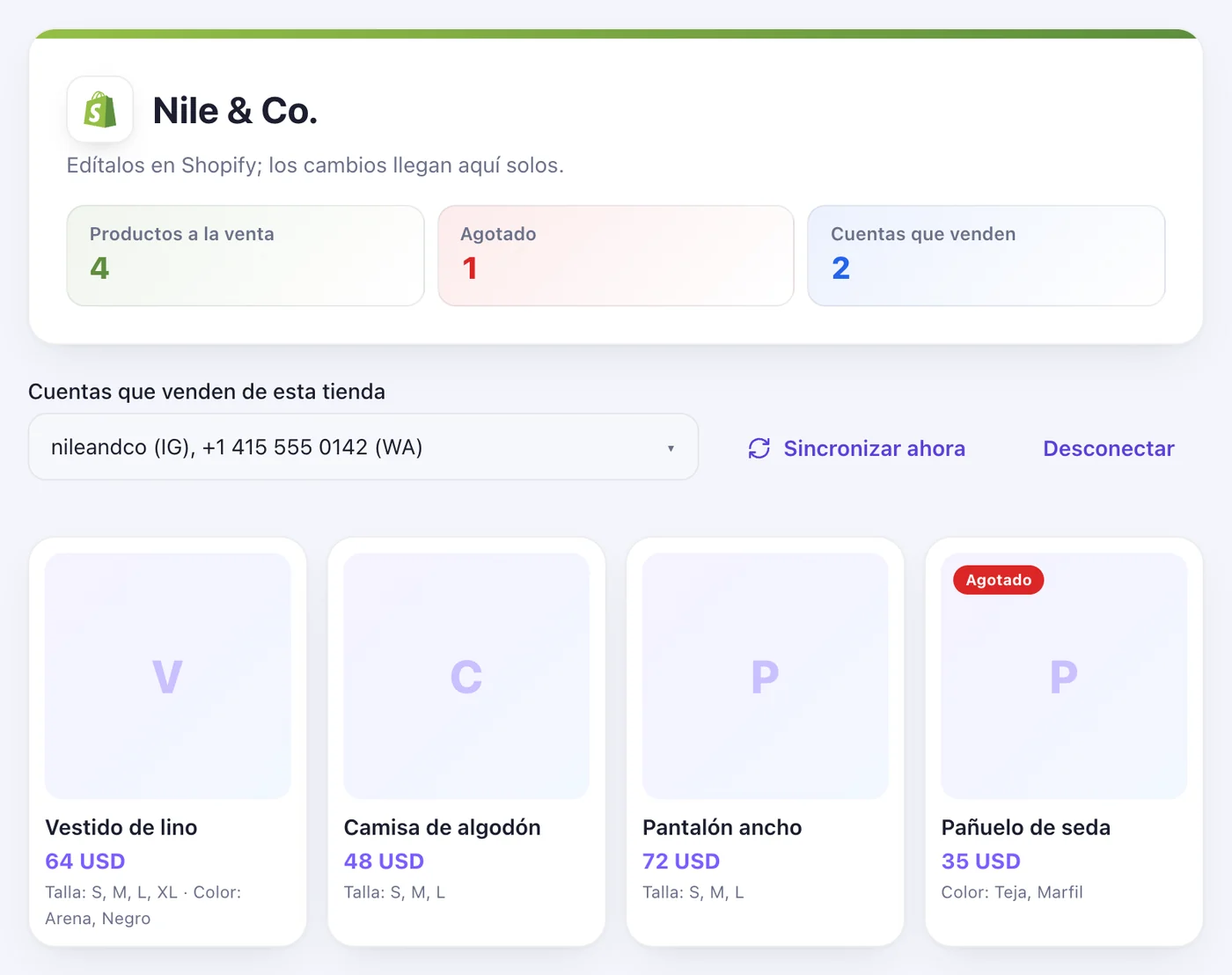The width and height of the screenshot is (1232, 975).
Task: Click the Cuentas que venden de esta tienda label
Action: (x=207, y=392)
